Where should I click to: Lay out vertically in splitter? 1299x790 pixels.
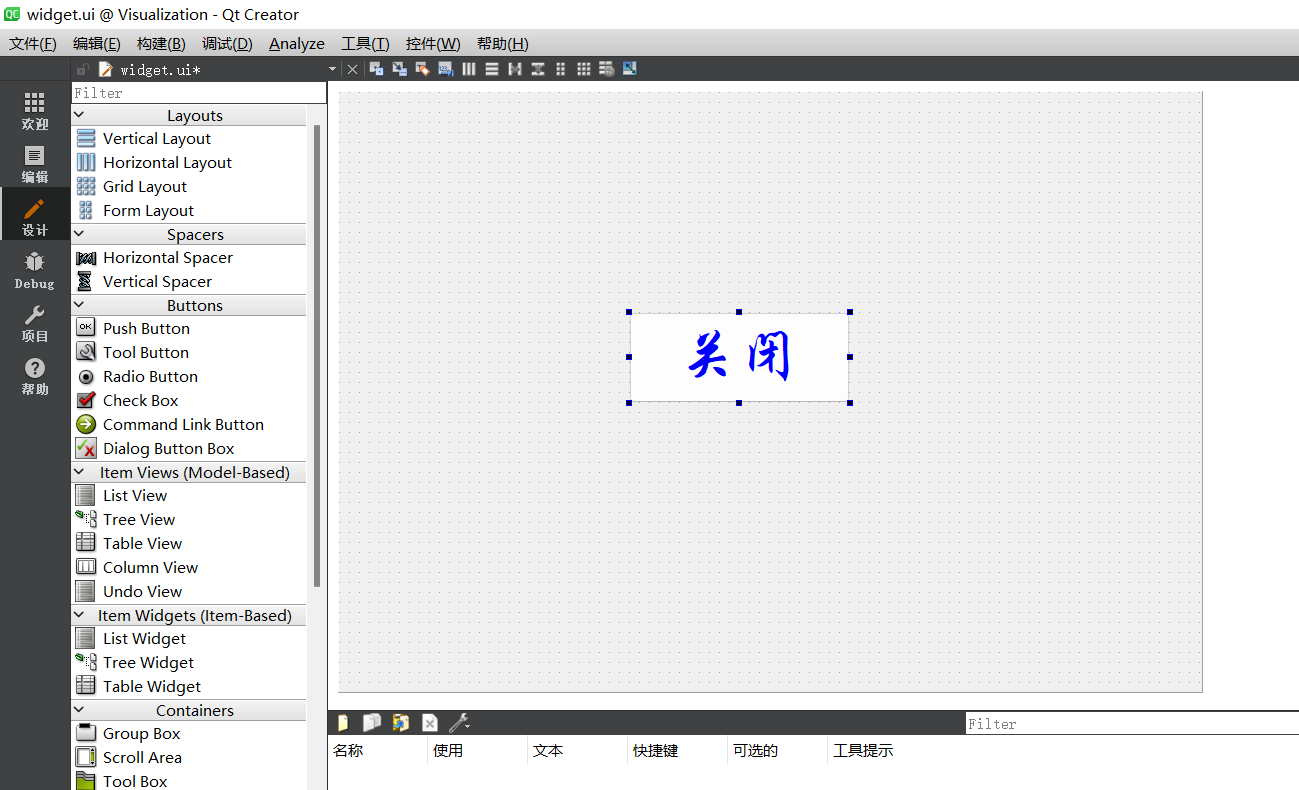[538, 69]
